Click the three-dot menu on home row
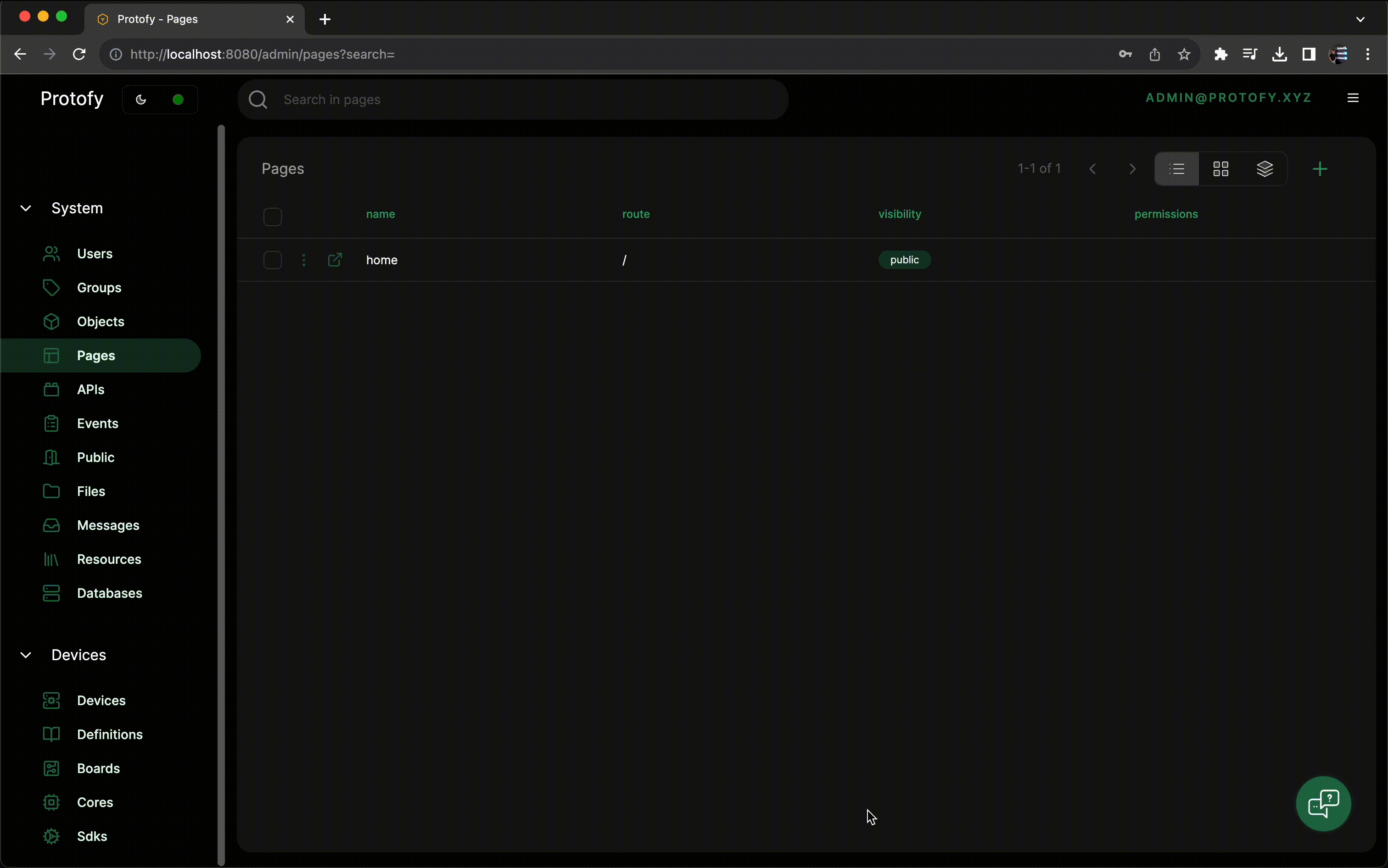 [304, 260]
